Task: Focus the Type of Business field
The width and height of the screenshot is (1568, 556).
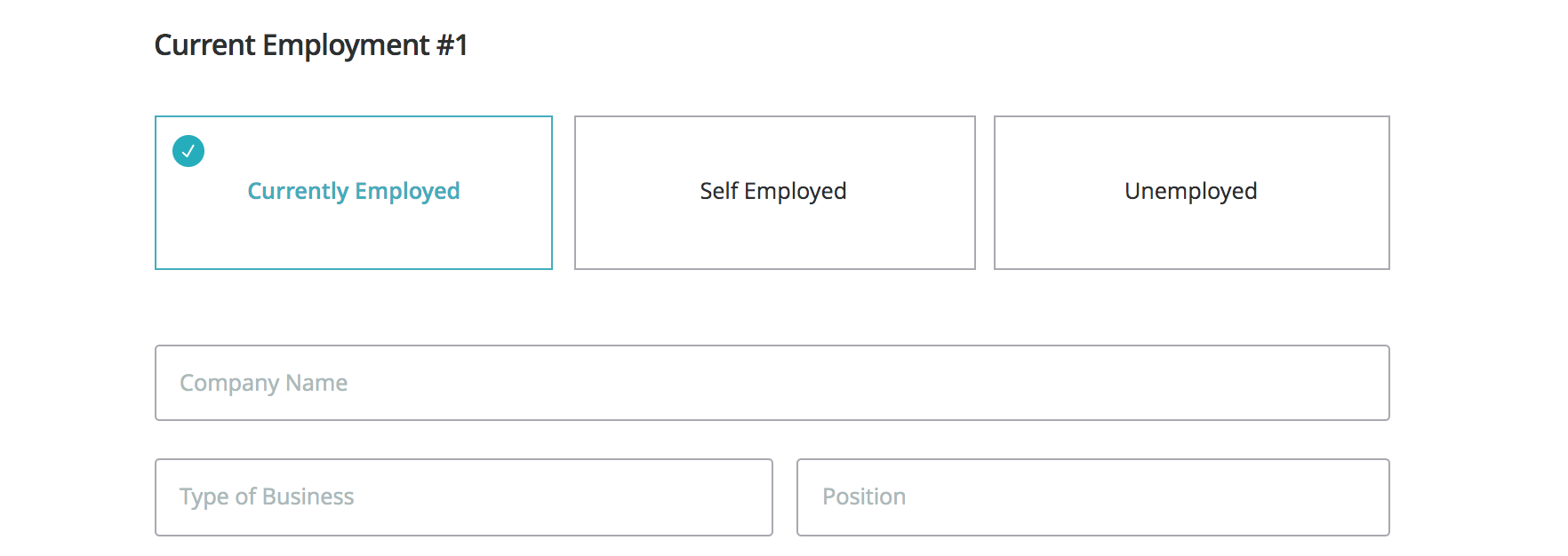Action: click(x=463, y=497)
